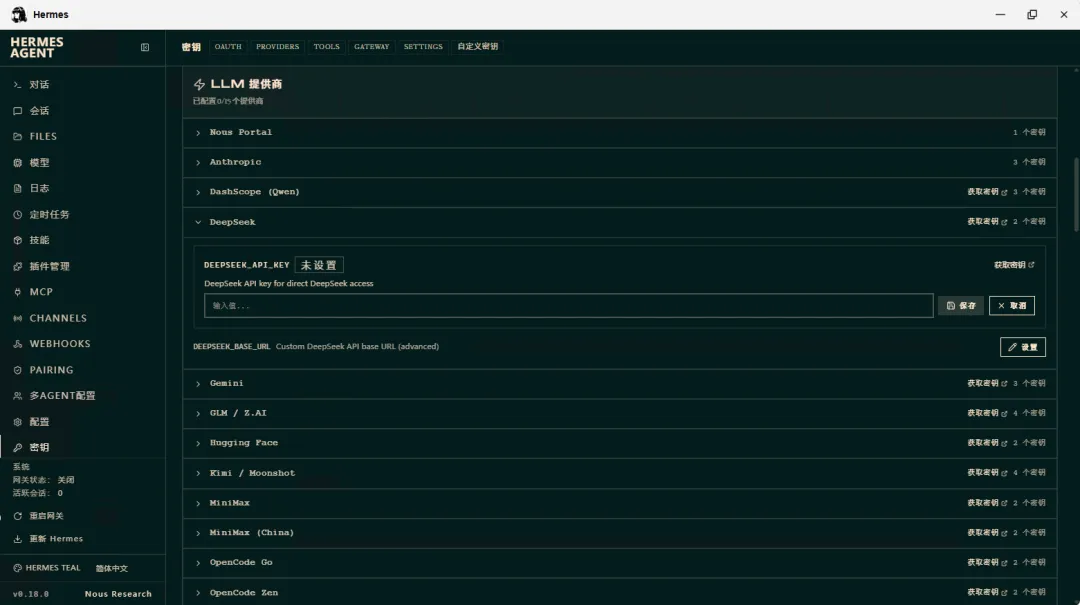This screenshot has height=605, width=1080.
Task: Open 获取密钥 link in GLM / Z.AI row
Action: 987,413
